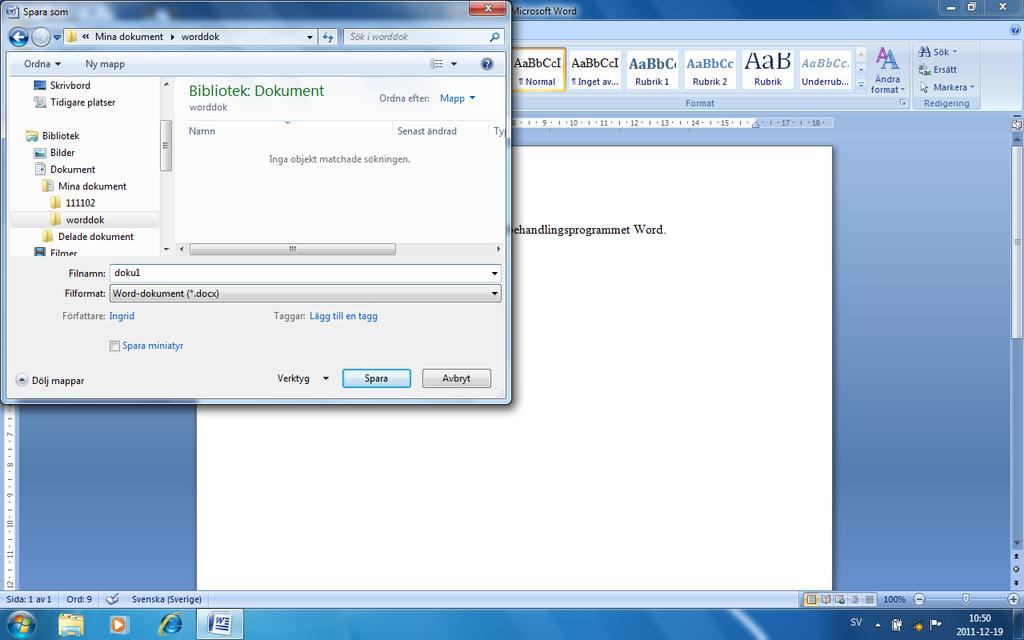Viewport: 1024px width, 640px height.
Task: Select the Skrivbord location in the folder tree
Action: [x=62, y=86]
